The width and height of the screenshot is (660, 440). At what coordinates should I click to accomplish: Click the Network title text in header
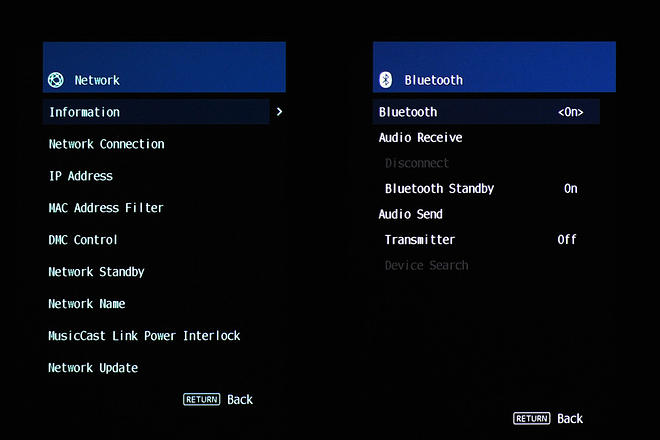pyautogui.click(x=97, y=80)
